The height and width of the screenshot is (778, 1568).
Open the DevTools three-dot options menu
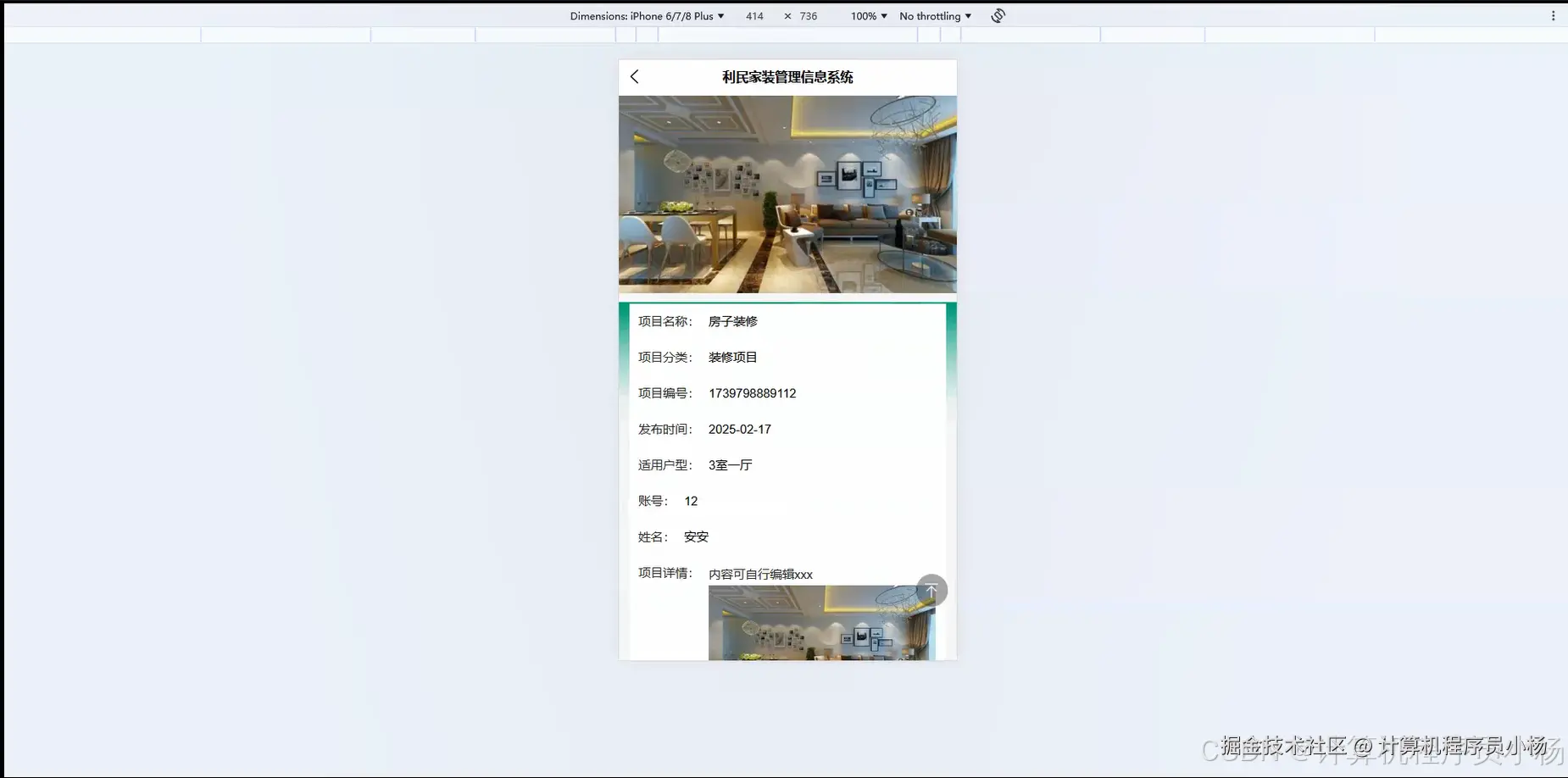pos(1554,15)
